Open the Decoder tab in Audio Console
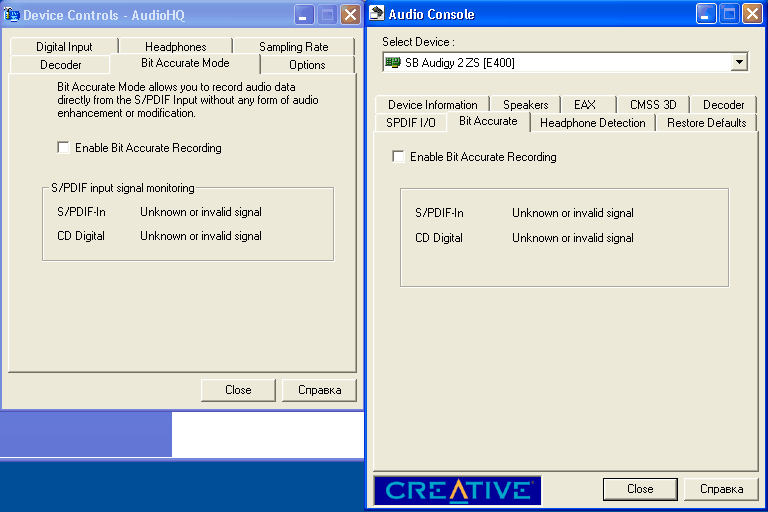This screenshot has height=512, width=768. pos(723,105)
